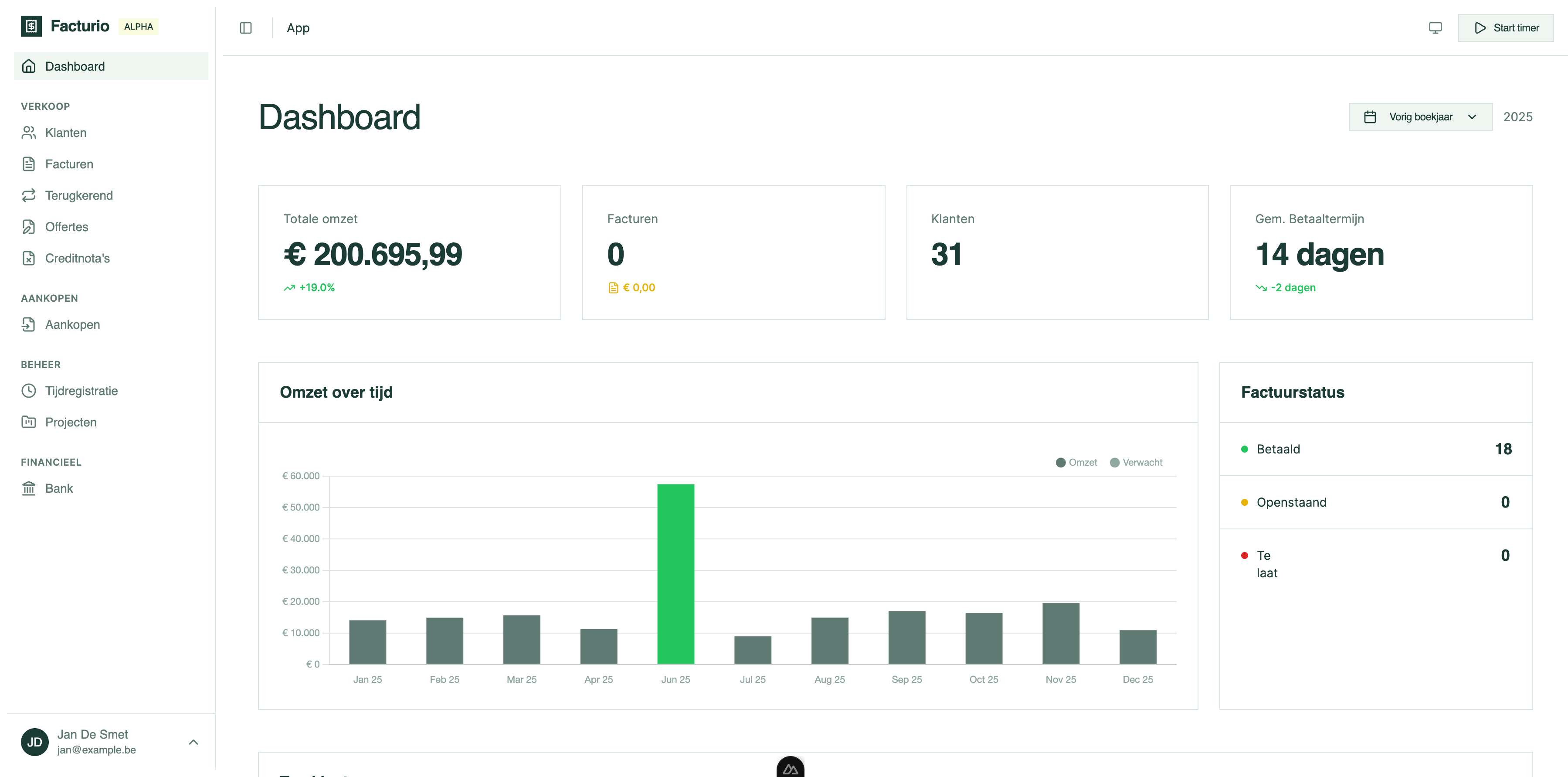Click the Offertes pen-document icon
This screenshot has width=1568, height=777.
(x=29, y=227)
